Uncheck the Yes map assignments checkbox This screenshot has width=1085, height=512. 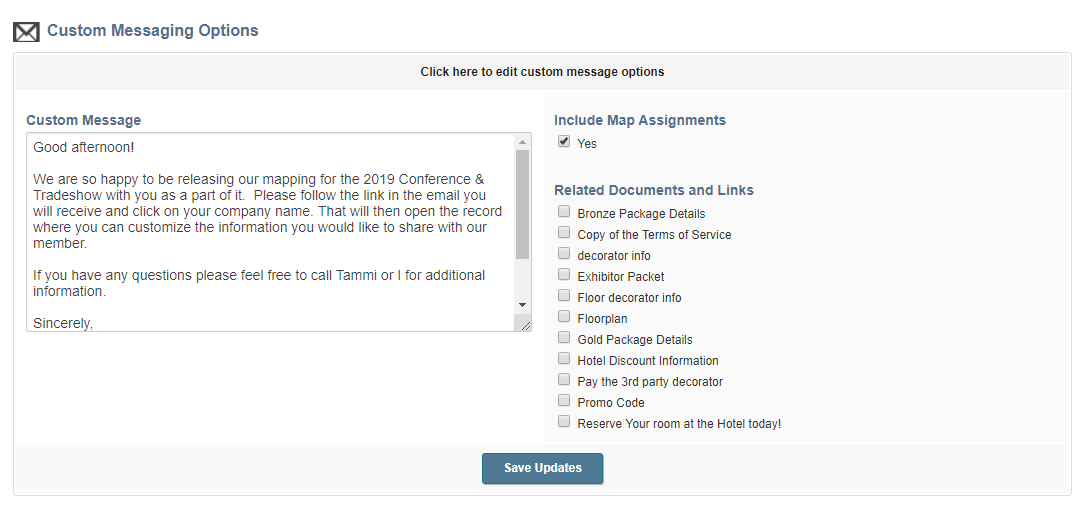point(564,142)
